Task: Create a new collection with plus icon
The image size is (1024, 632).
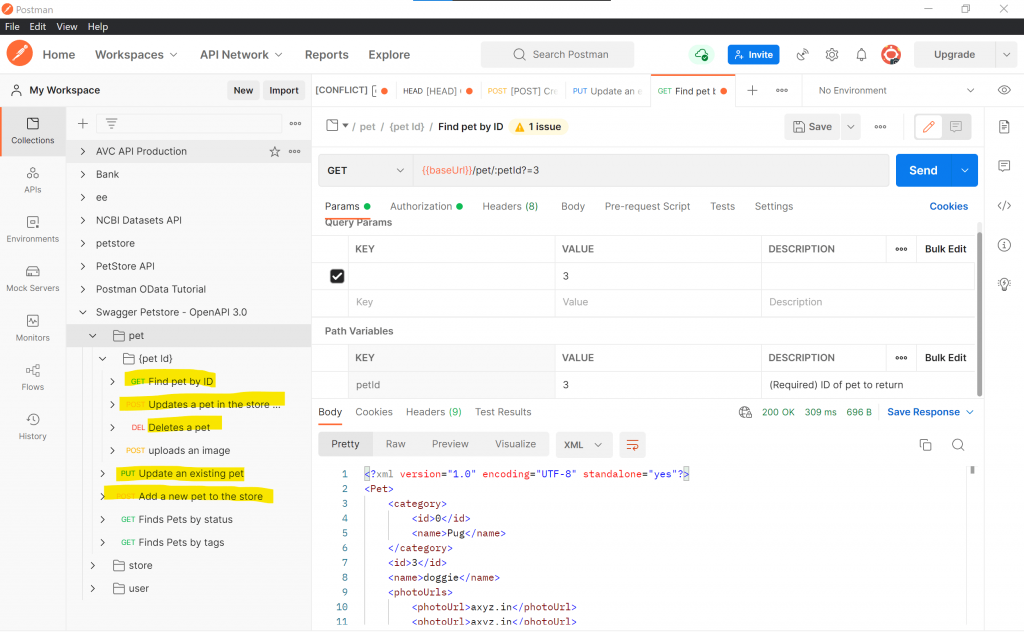Action: pyautogui.click(x=83, y=123)
